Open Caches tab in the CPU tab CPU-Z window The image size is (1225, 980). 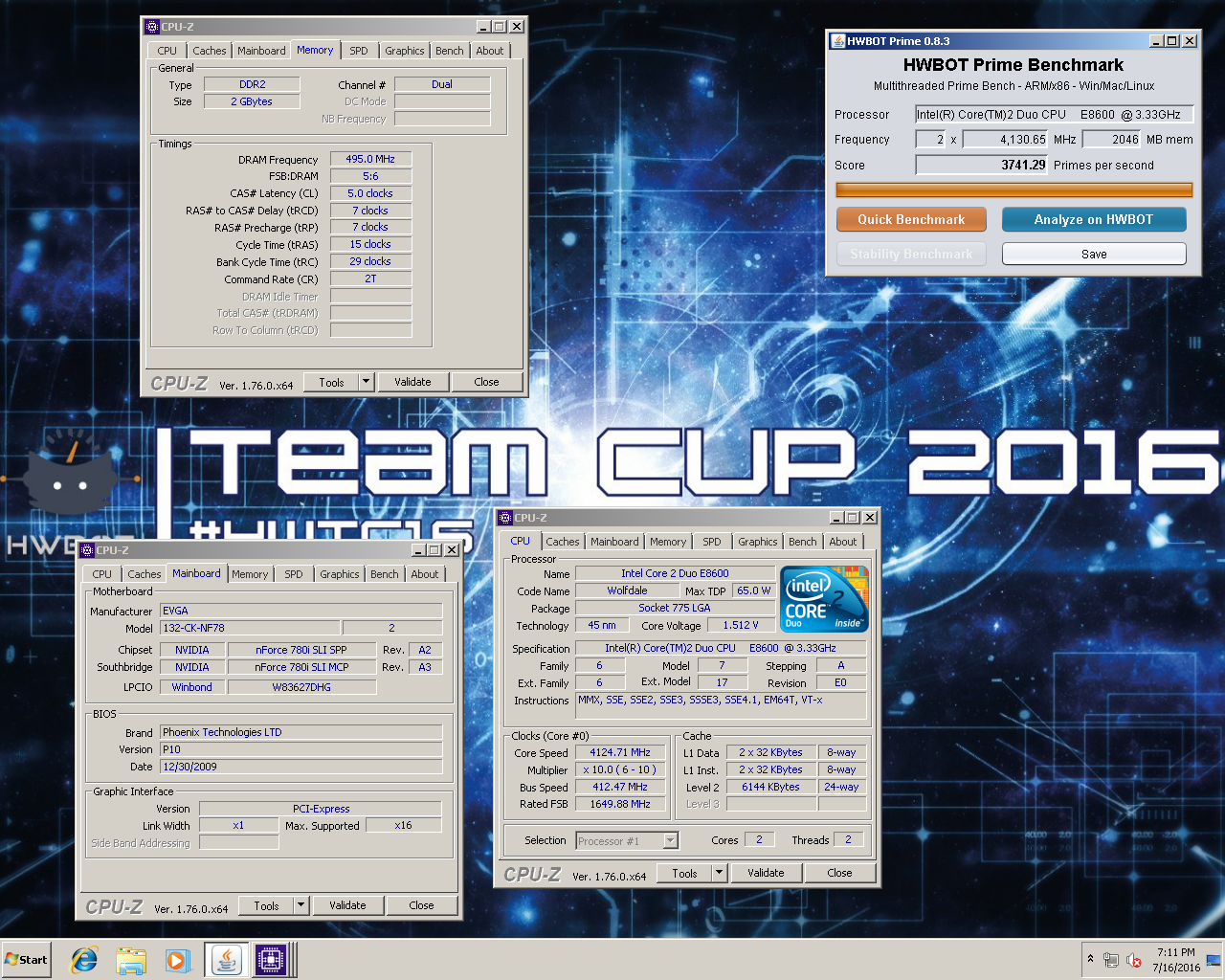point(563,542)
